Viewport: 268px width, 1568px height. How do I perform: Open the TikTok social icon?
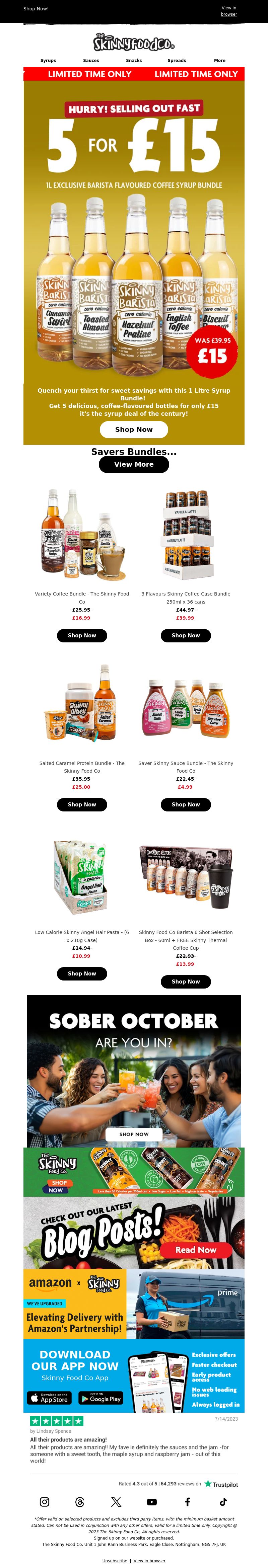click(x=223, y=1502)
